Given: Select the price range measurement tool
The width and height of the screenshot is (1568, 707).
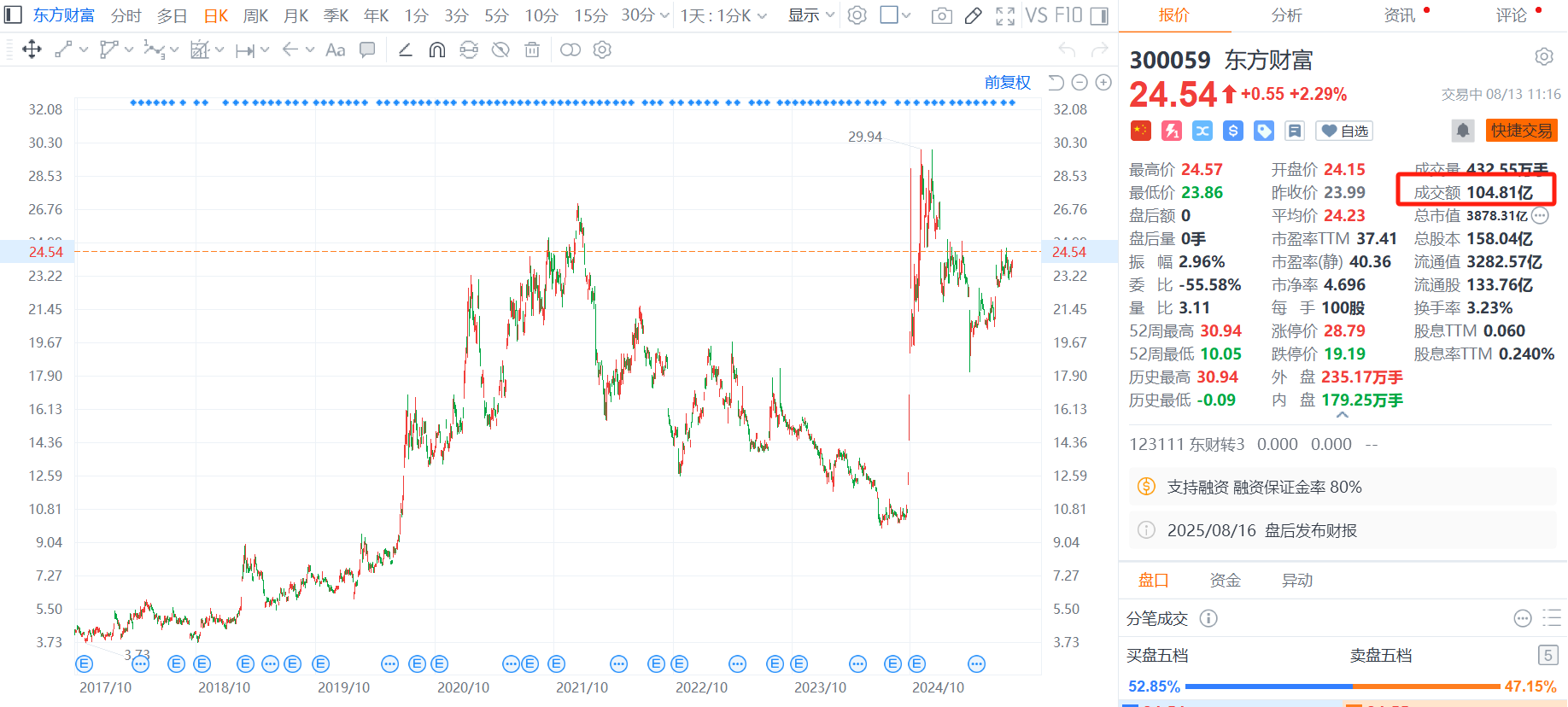Looking at the screenshot, I should (245, 50).
